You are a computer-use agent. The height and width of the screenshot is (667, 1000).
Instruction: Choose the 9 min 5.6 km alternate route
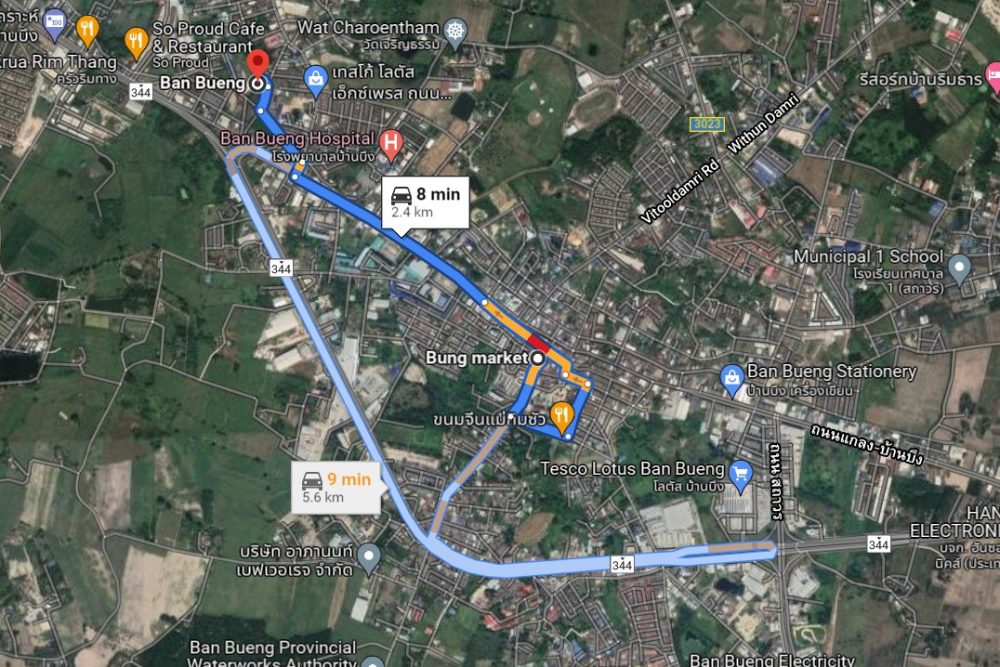point(336,487)
